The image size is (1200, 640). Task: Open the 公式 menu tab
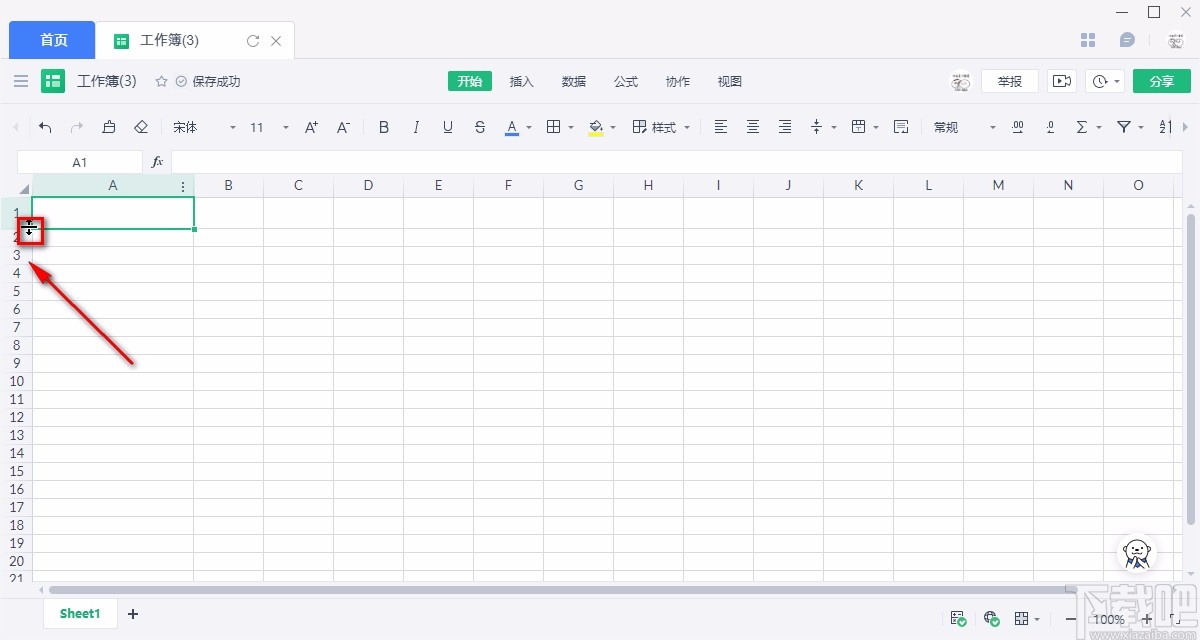click(626, 81)
